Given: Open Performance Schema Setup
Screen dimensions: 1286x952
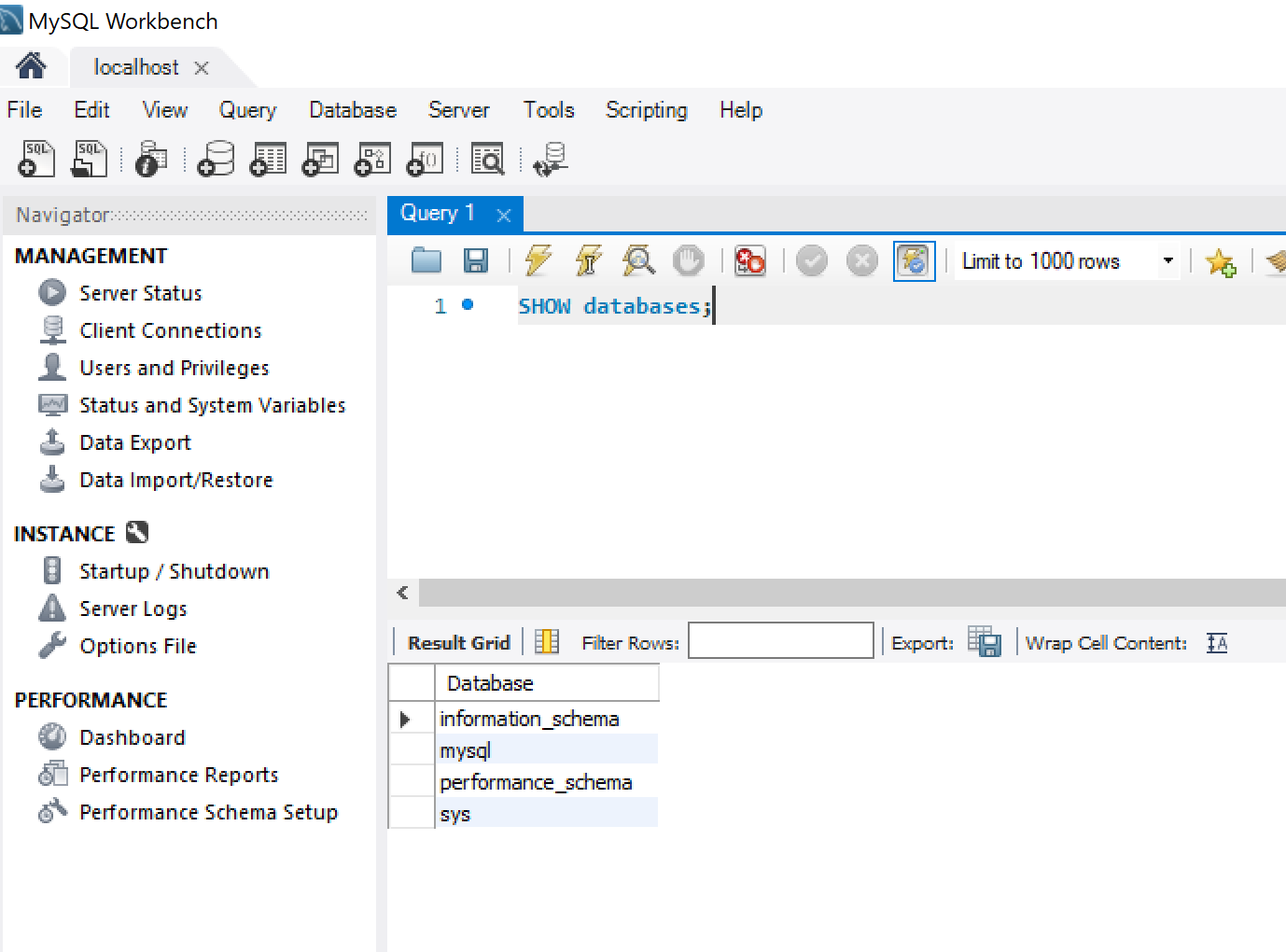Looking at the screenshot, I should (209, 812).
